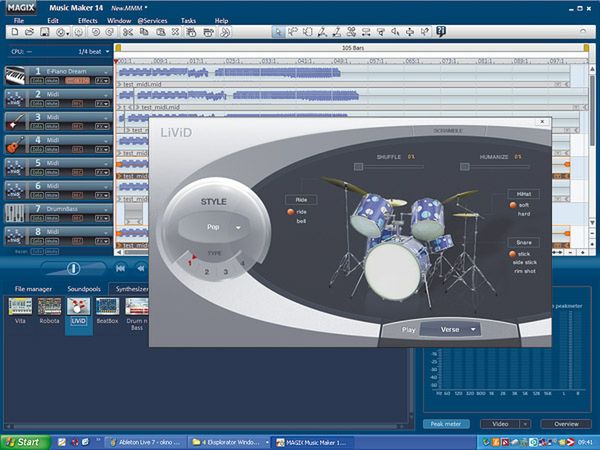Viewport: 600px width, 450px height.
Task: Expand the Verse play section dropdown
Action: click(x=472, y=328)
